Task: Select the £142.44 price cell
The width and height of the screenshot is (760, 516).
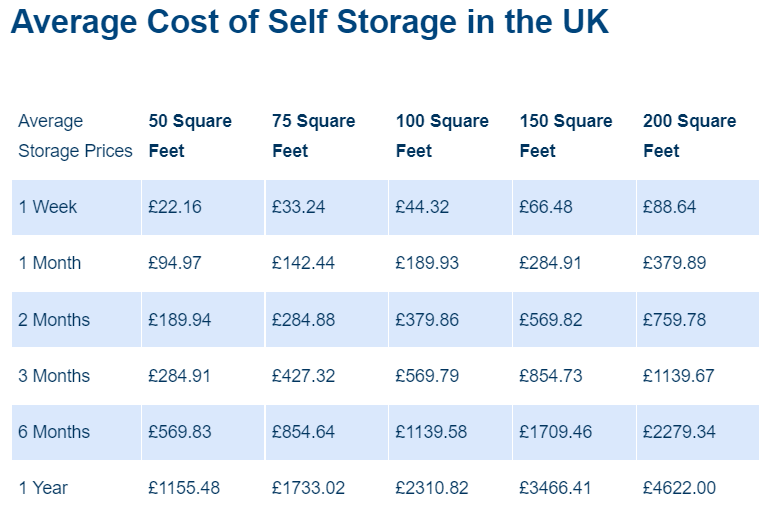Action: (x=303, y=263)
